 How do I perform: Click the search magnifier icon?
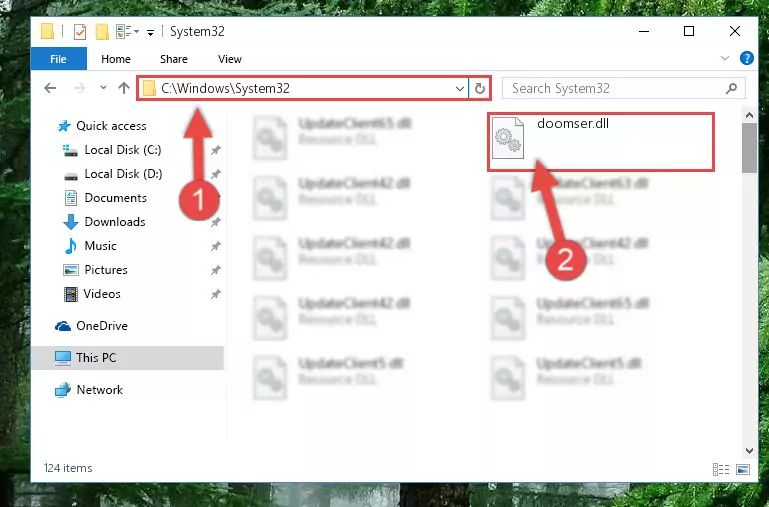(x=731, y=88)
